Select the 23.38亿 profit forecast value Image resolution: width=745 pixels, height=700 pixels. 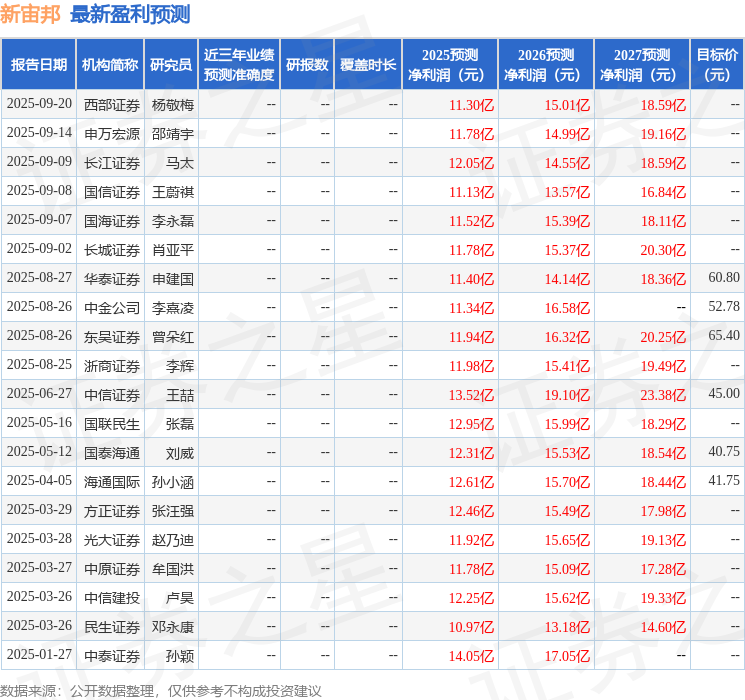(662, 394)
